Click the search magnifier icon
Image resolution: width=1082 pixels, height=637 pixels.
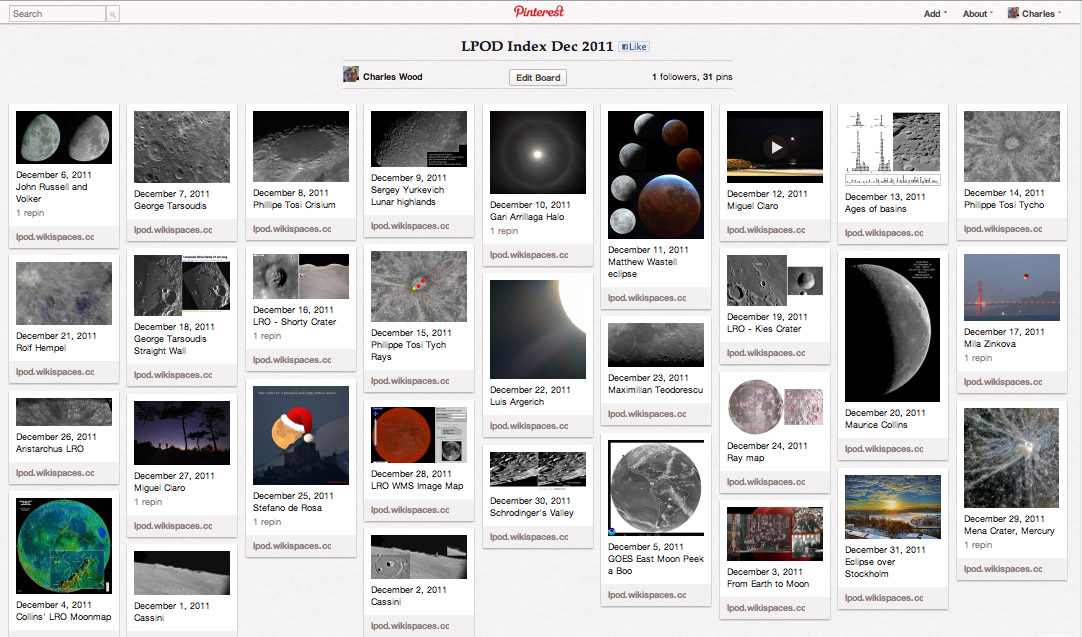pos(113,14)
